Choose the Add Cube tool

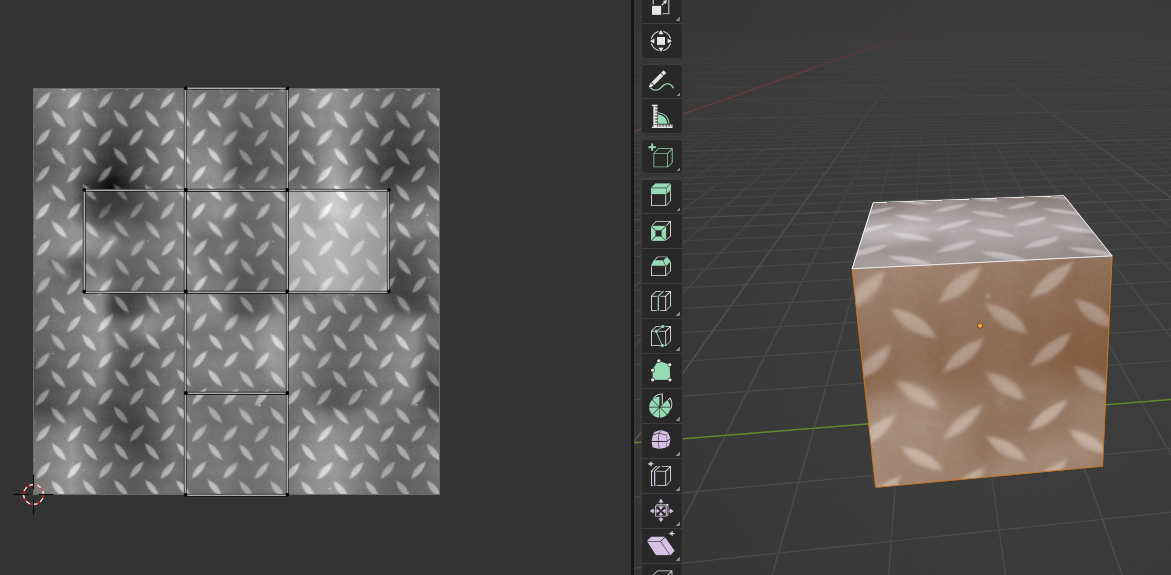click(x=662, y=156)
